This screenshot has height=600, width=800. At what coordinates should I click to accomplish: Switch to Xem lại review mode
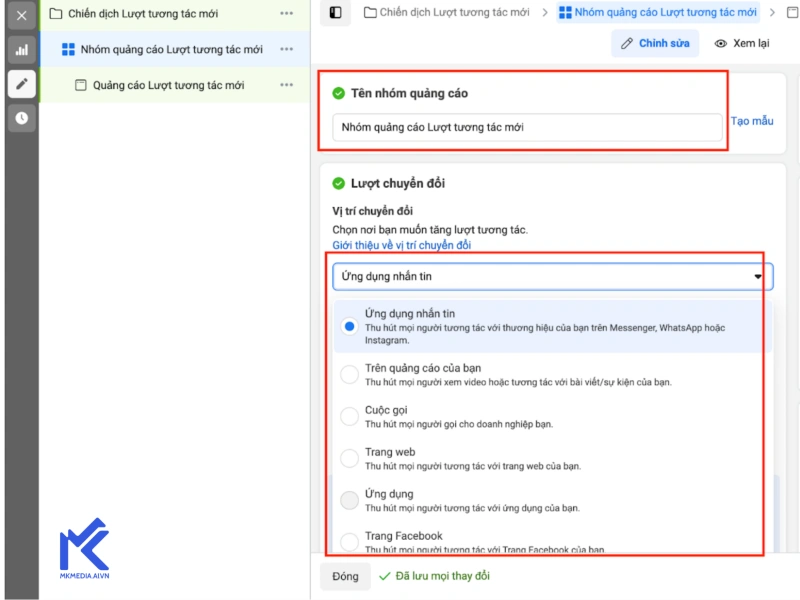click(742, 43)
